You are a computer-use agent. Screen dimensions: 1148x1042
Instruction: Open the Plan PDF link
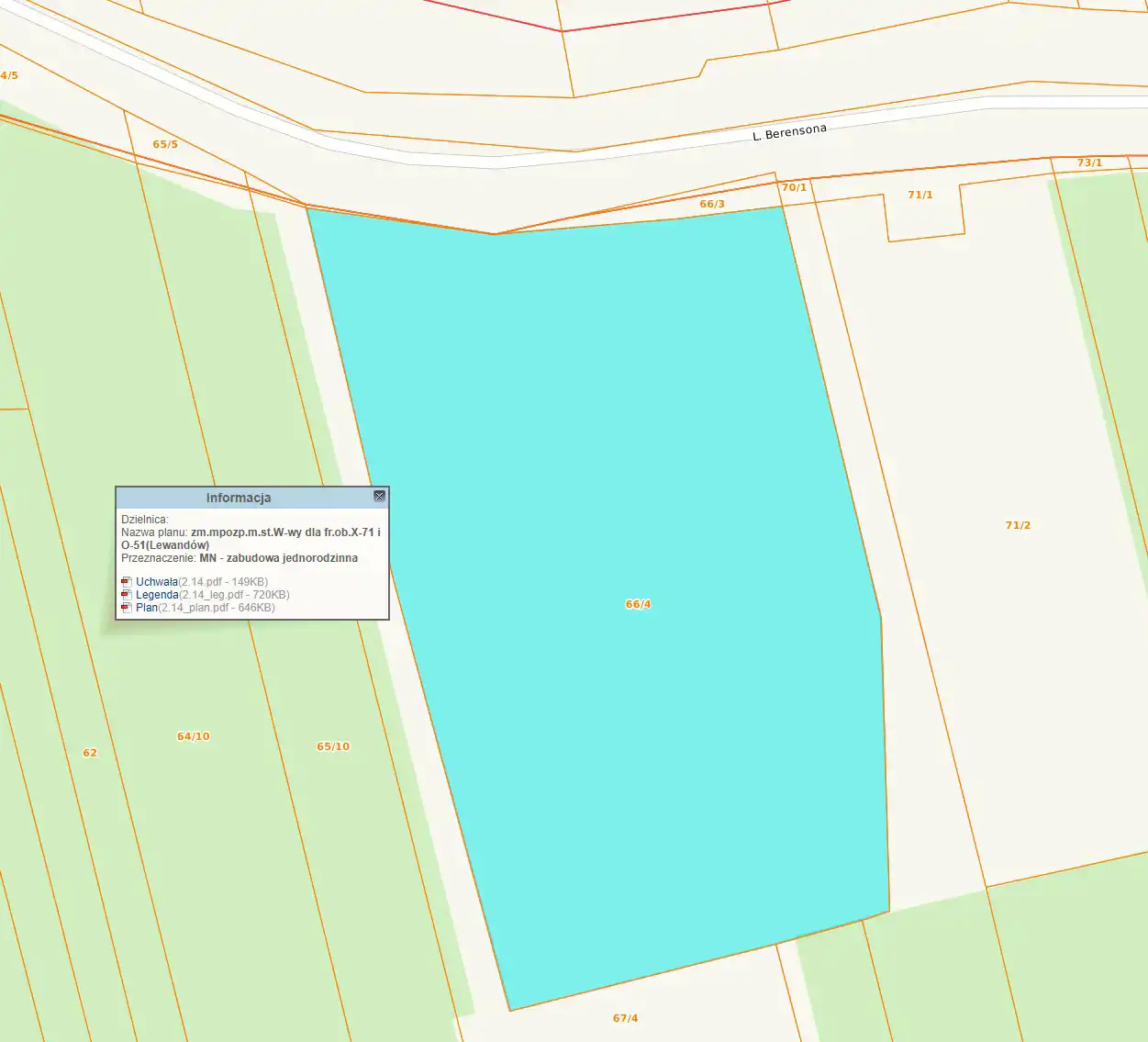point(147,608)
